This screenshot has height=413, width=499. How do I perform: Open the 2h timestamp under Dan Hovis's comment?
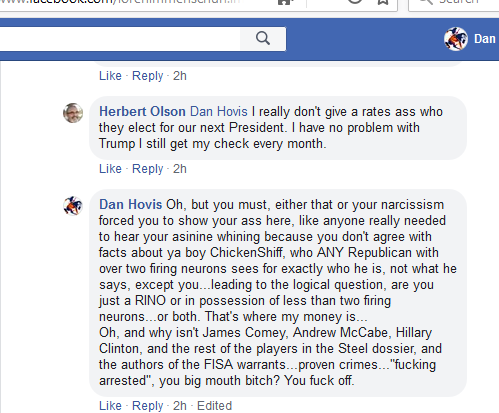[x=180, y=406]
